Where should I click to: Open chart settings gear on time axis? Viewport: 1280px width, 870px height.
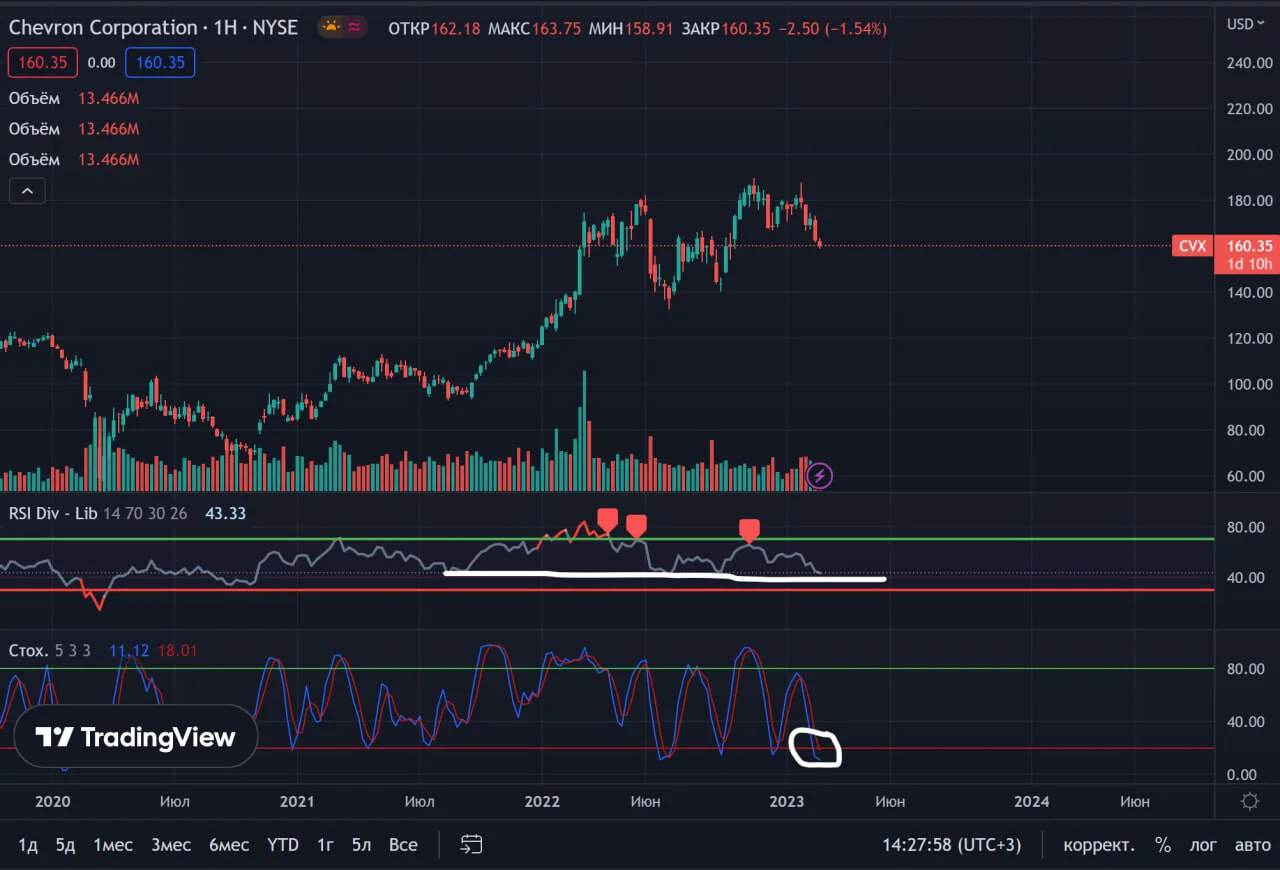coord(1249,801)
